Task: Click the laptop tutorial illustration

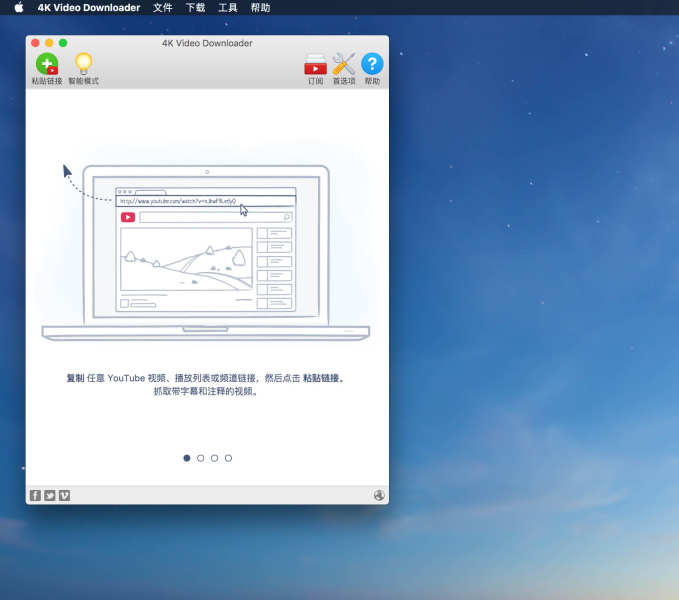Action: coord(206,253)
